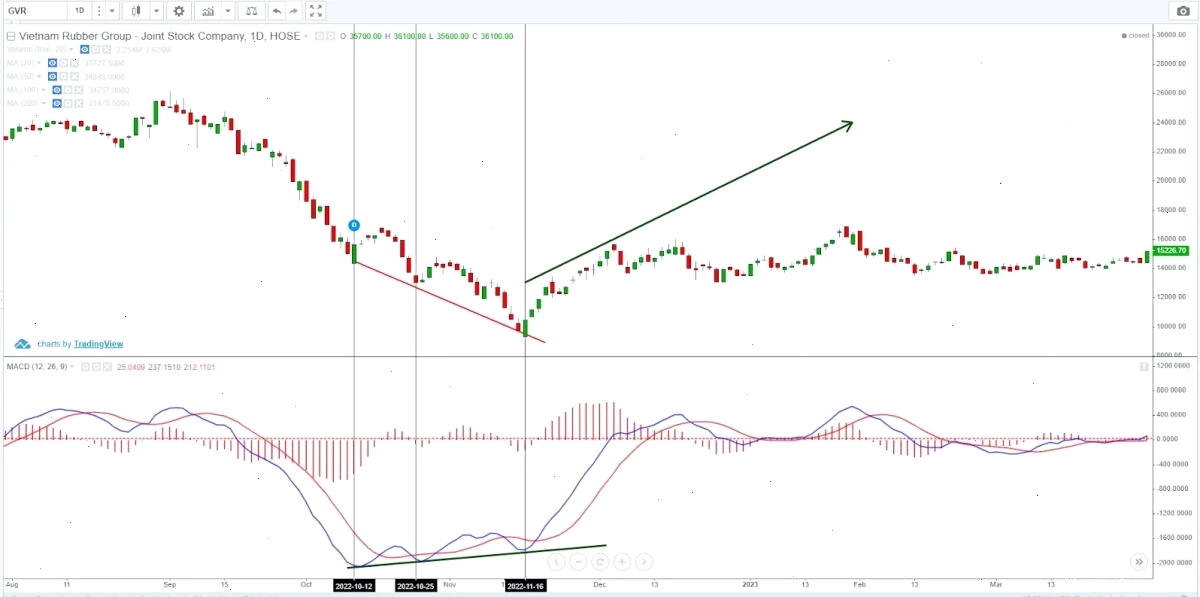Open the indicators chart icon

208,11
